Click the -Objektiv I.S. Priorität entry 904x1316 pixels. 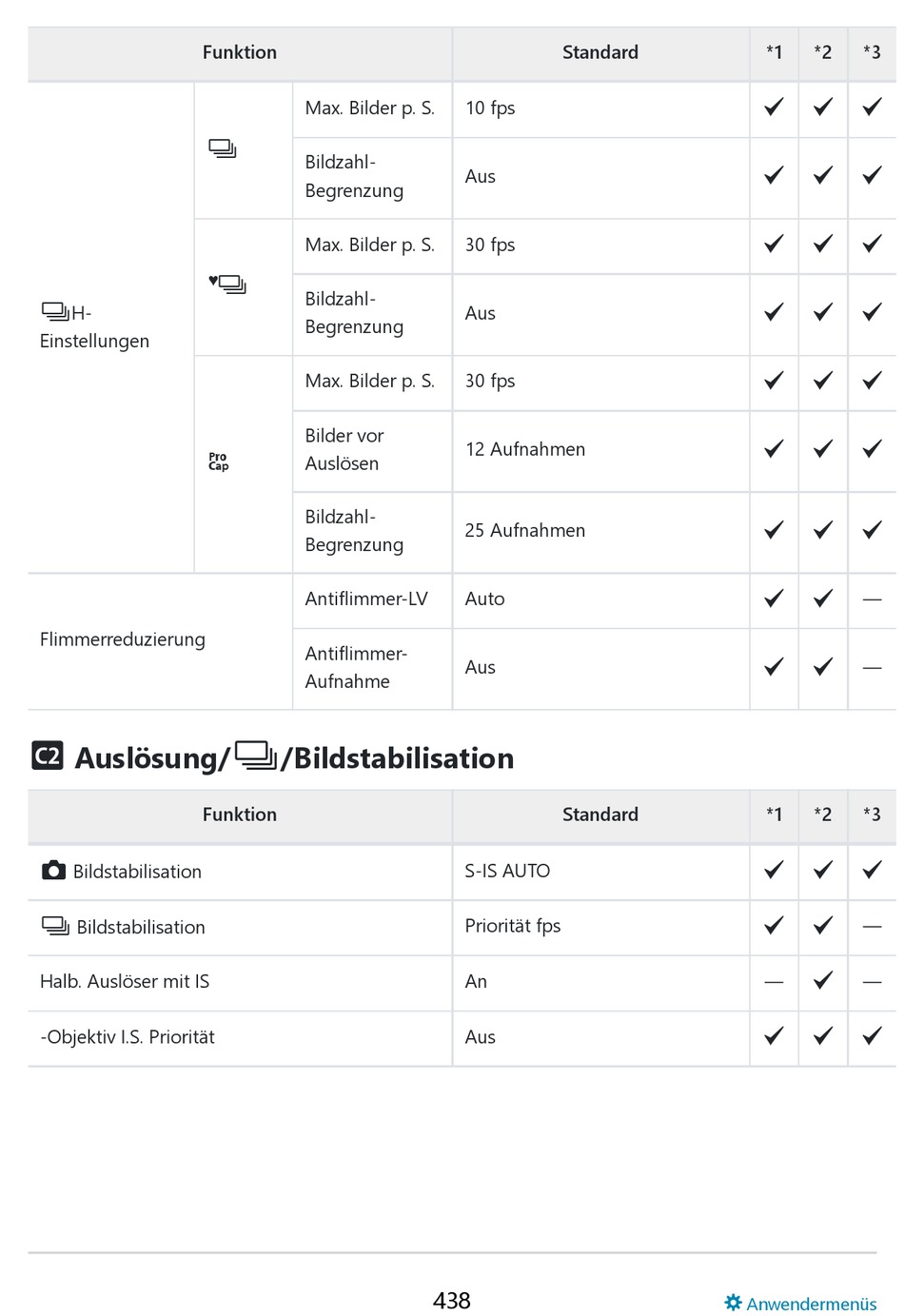128,1037
